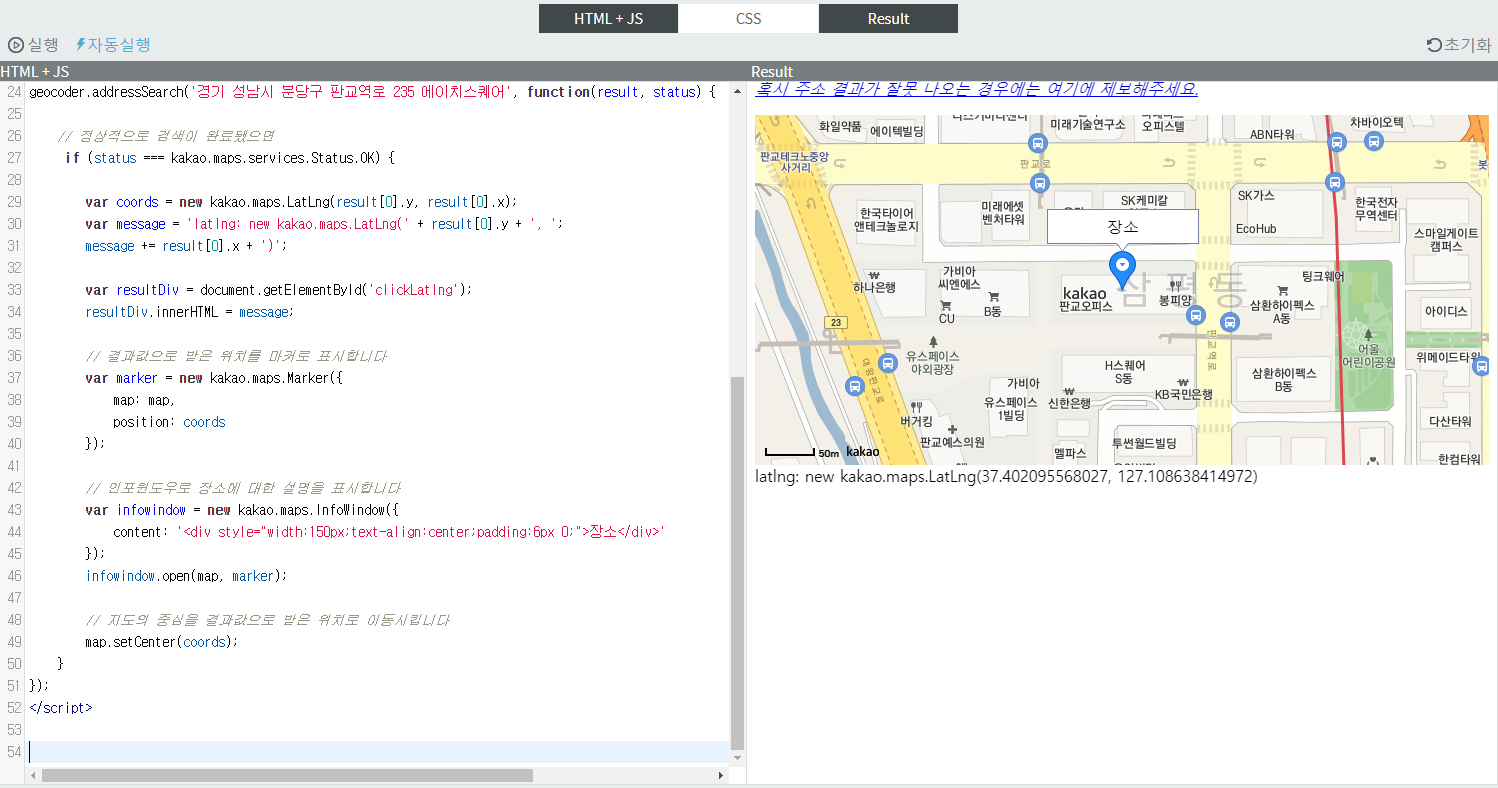This screenshot has width=1498, height=788.
Task: Click the 투썬월드빌딩 map label
Action: click(x=1144, y=443)
